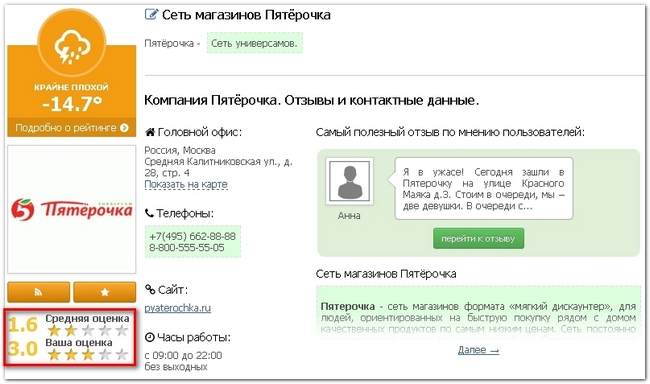
Task: Click the arrow icon after Подробно о рейтинге
Action: [x=124, y=128]
